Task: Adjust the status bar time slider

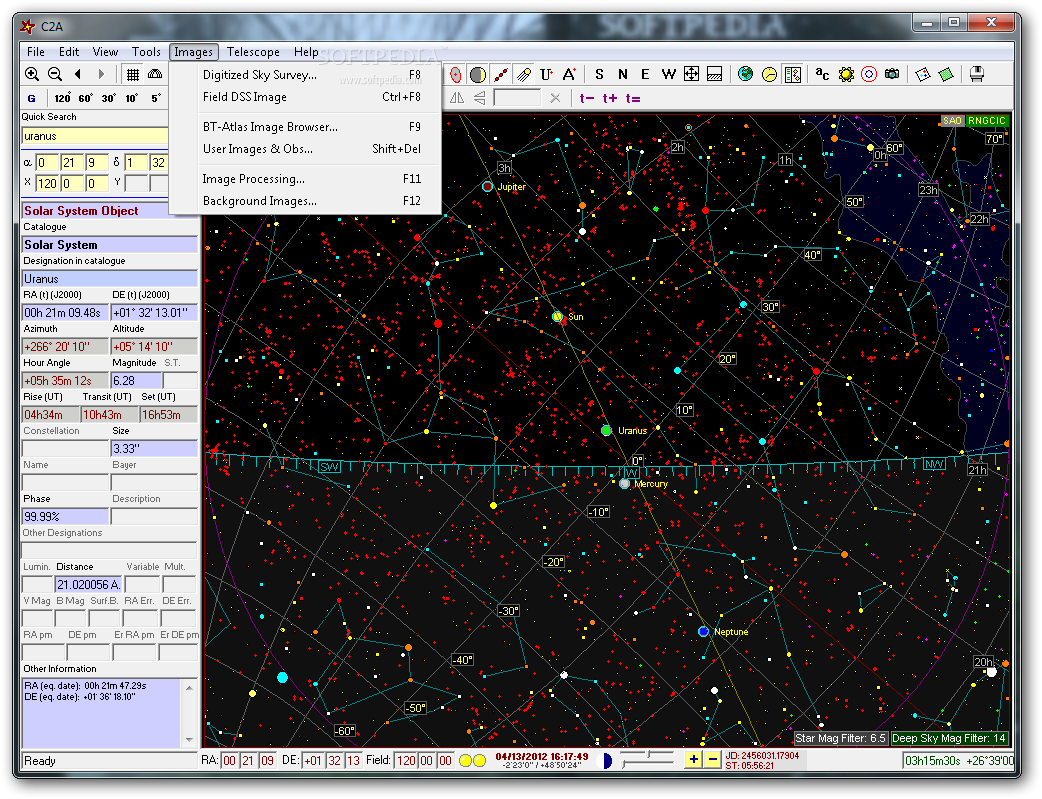Action: coord(648,759)
